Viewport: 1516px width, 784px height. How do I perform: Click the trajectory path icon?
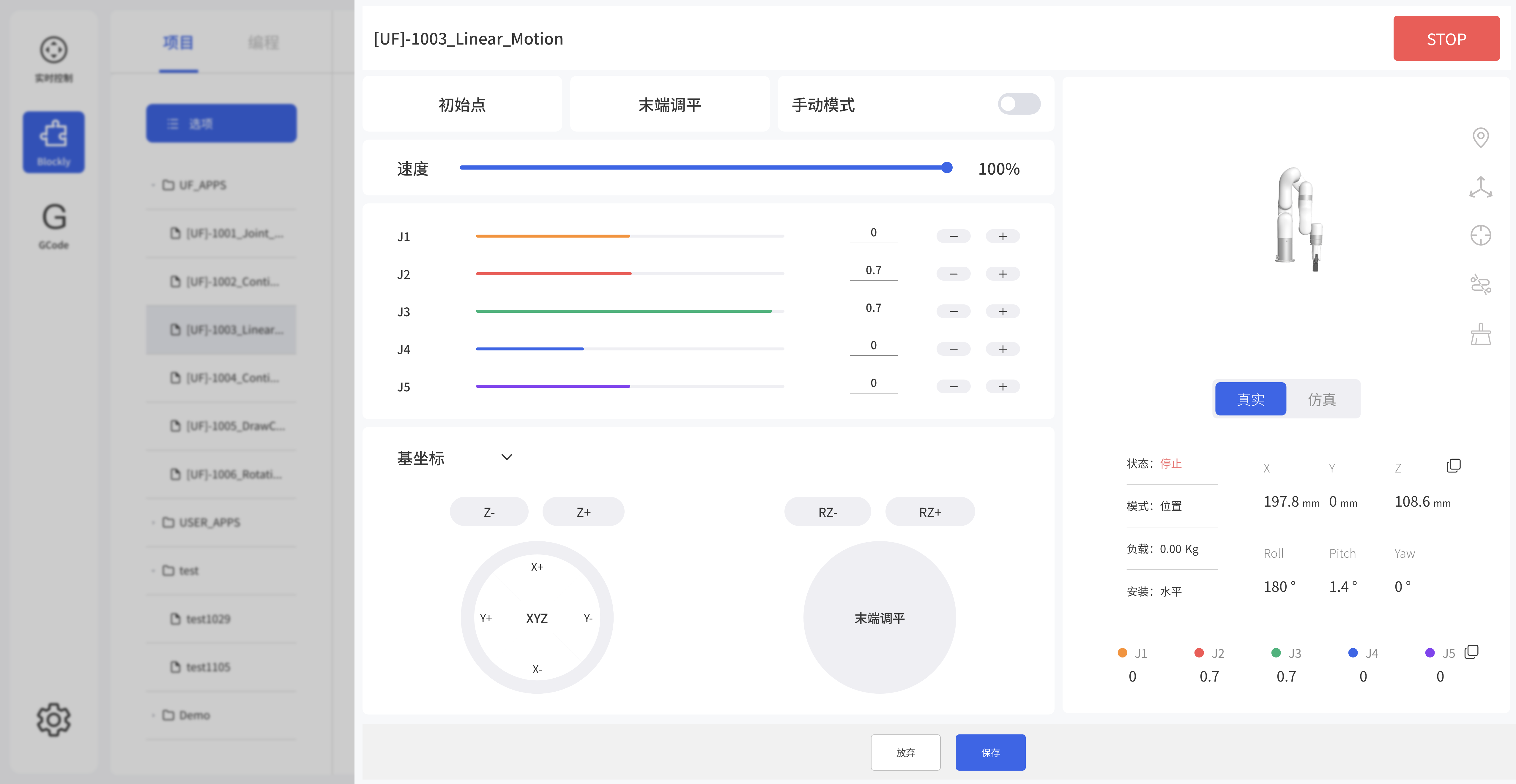click(x=1481, y=284)
